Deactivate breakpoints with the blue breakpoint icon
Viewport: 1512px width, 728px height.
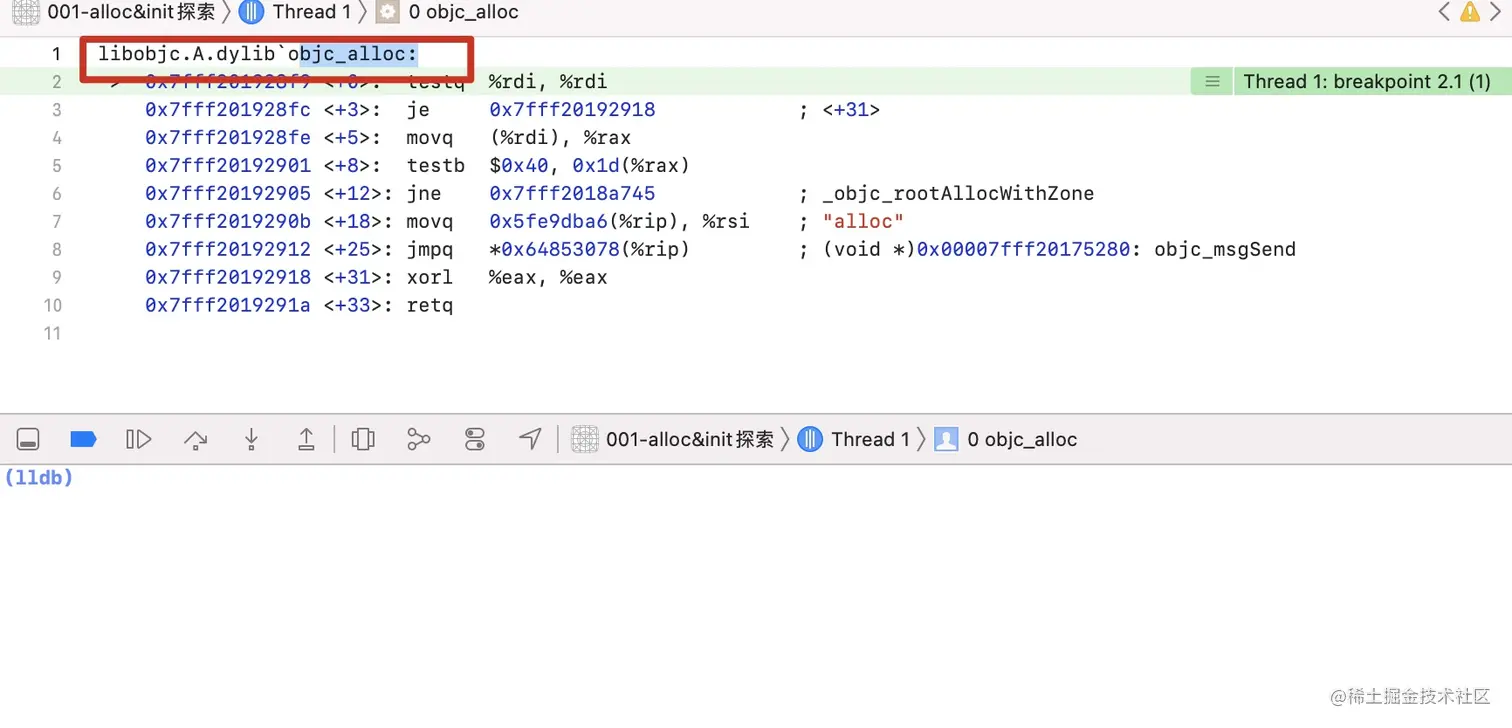point(83,439)
